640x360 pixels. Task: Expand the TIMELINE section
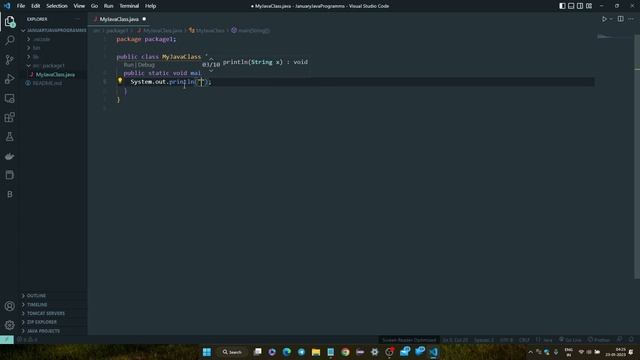53,304
